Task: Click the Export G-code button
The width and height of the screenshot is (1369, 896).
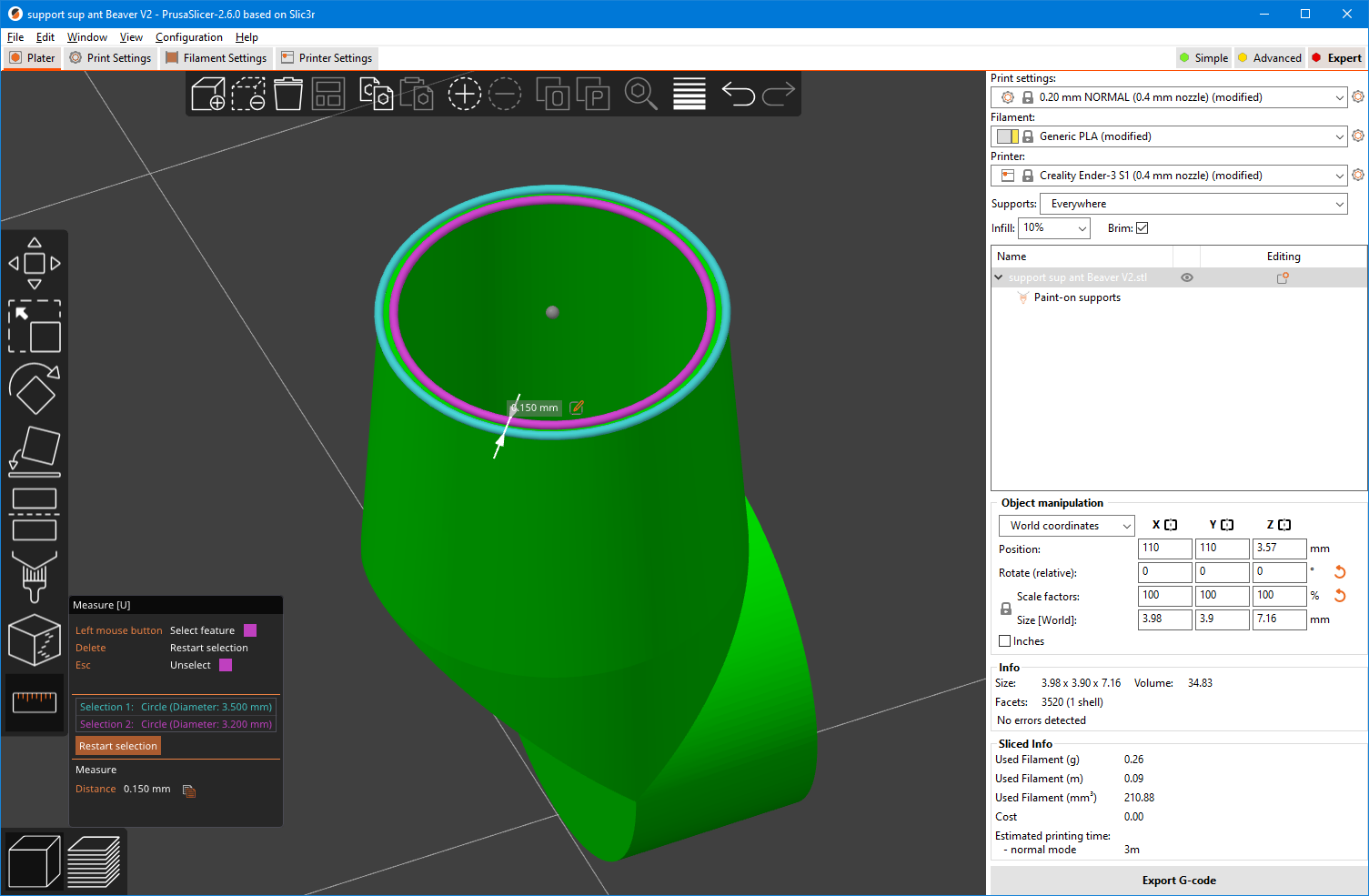Action: tap(1179, 881)
